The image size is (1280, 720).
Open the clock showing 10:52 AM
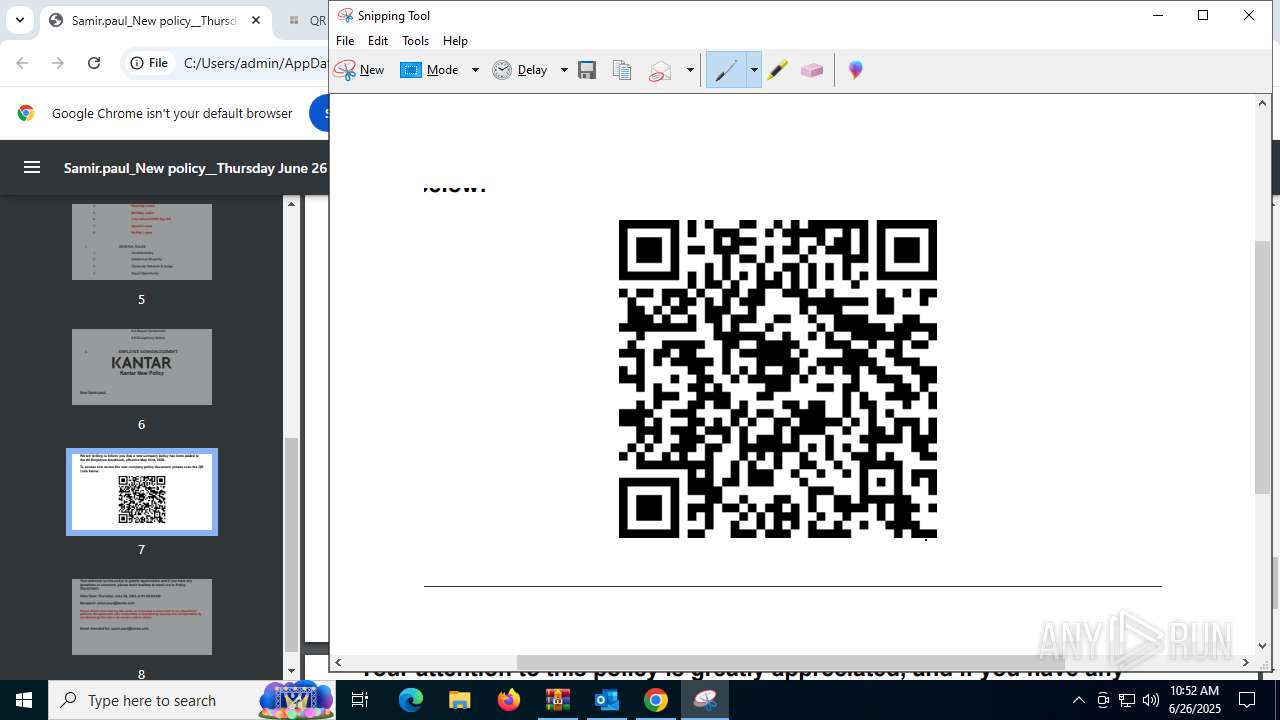tap(1195, 700)
